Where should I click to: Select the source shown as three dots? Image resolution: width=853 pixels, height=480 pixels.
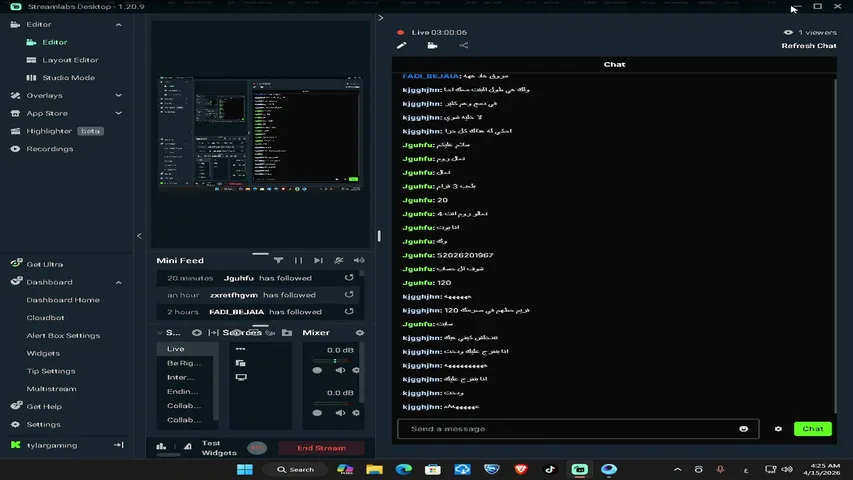coord(240,349)
